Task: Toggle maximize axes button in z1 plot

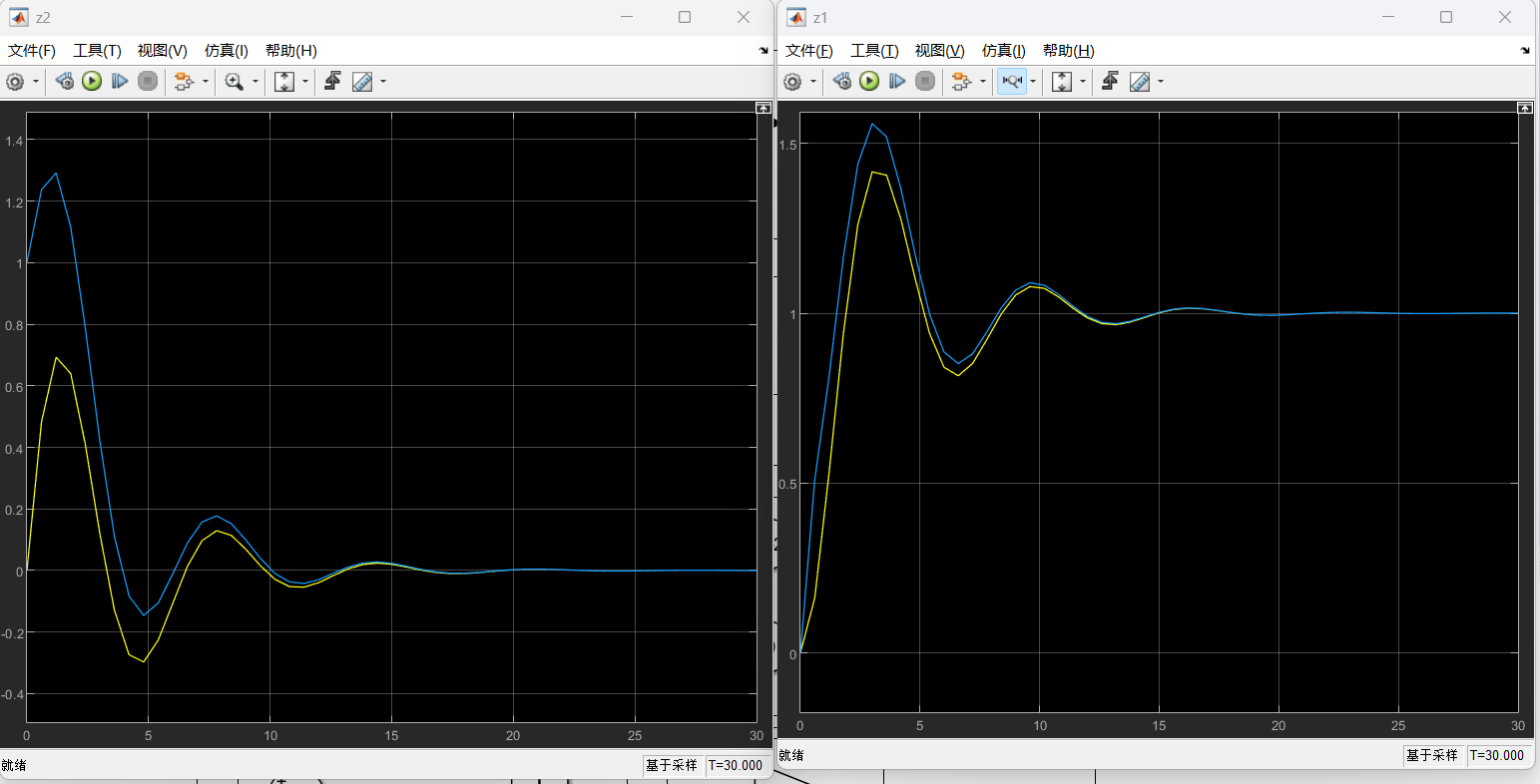Action: 1524,108
